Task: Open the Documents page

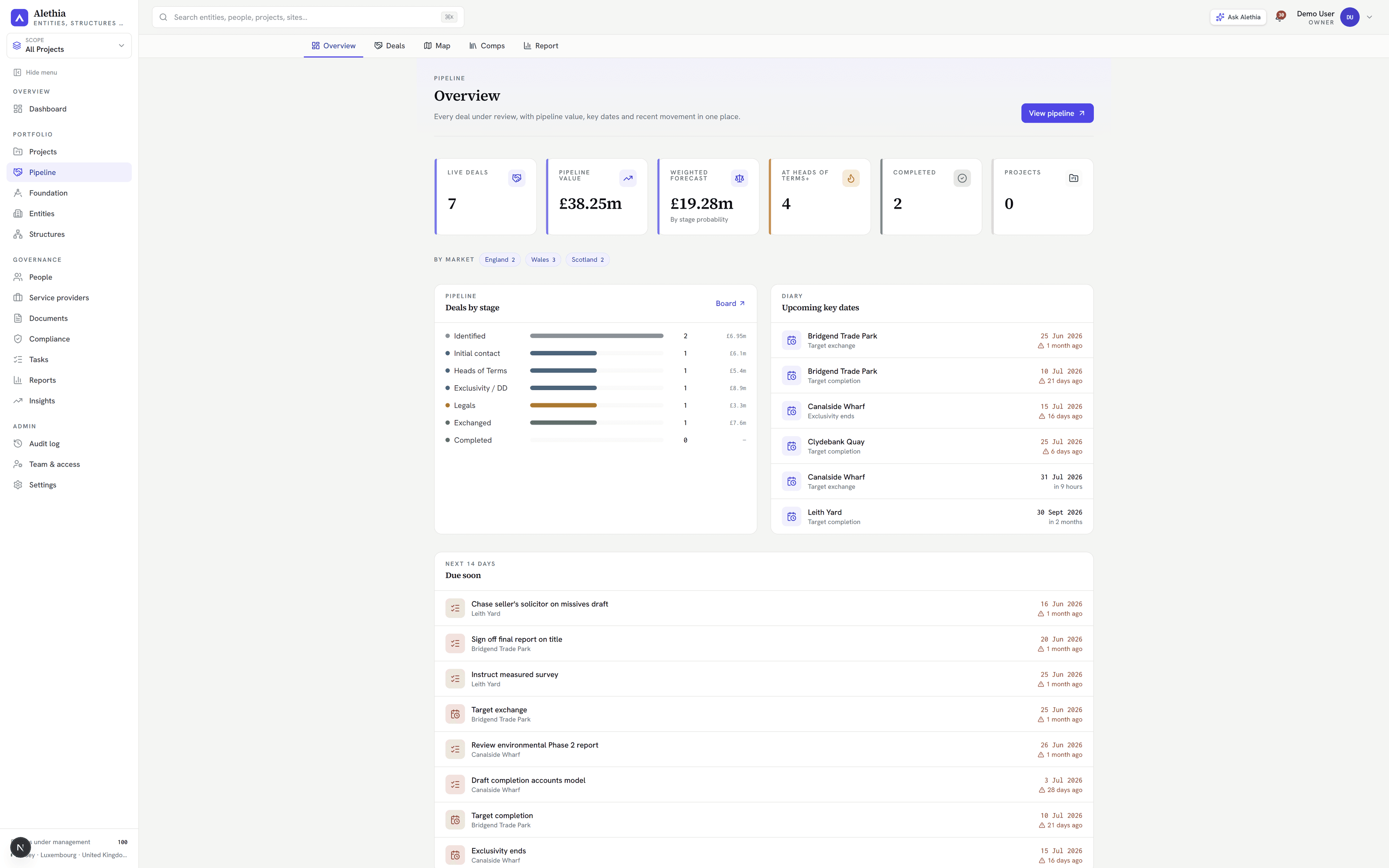Action: [x=69, y=318]
